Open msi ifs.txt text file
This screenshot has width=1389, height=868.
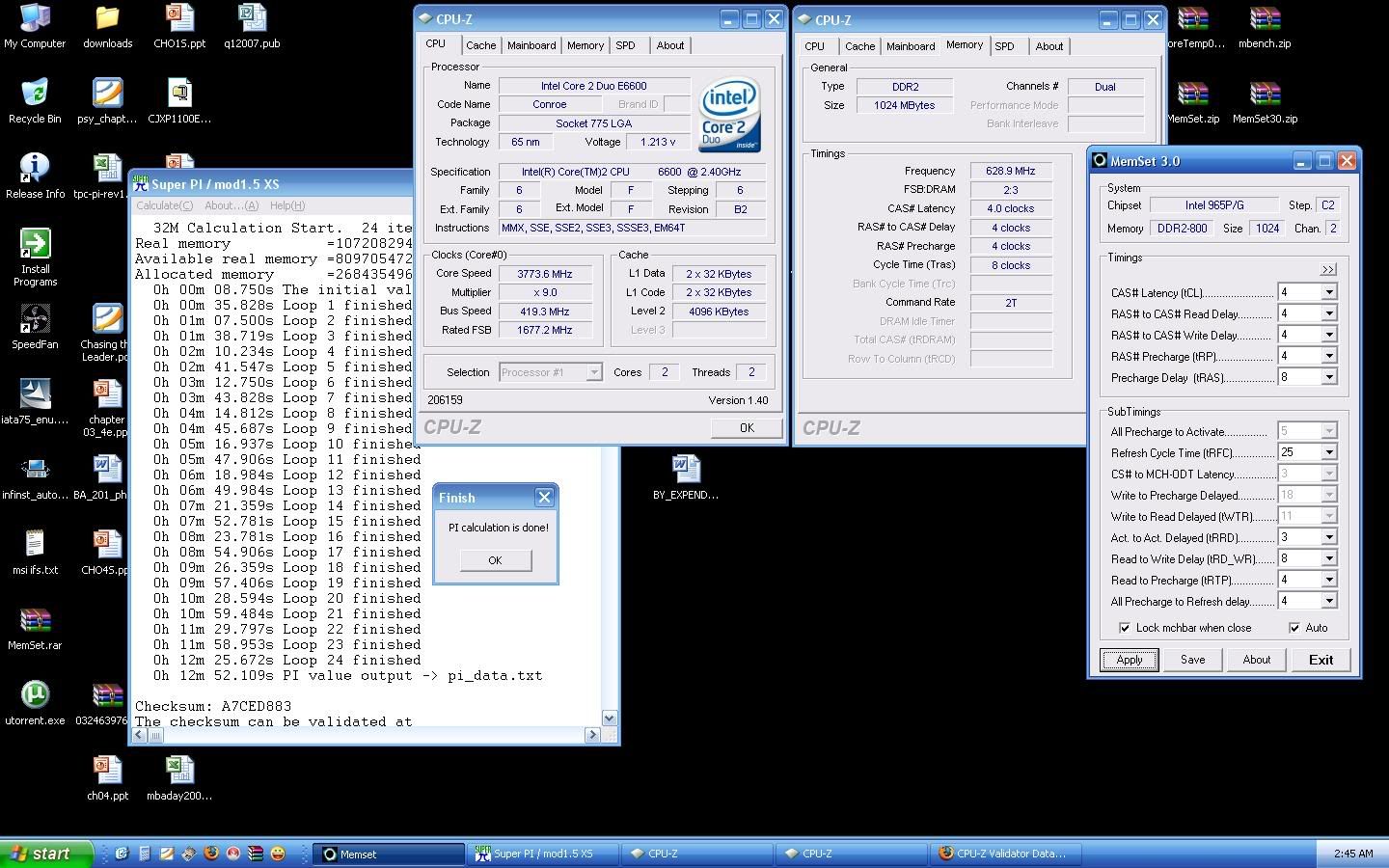tap(35, 554)
